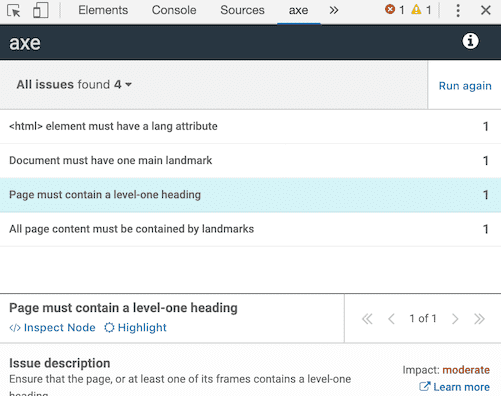Select Document must have one main landmark
501x396 pixels.
pos(250,161)
